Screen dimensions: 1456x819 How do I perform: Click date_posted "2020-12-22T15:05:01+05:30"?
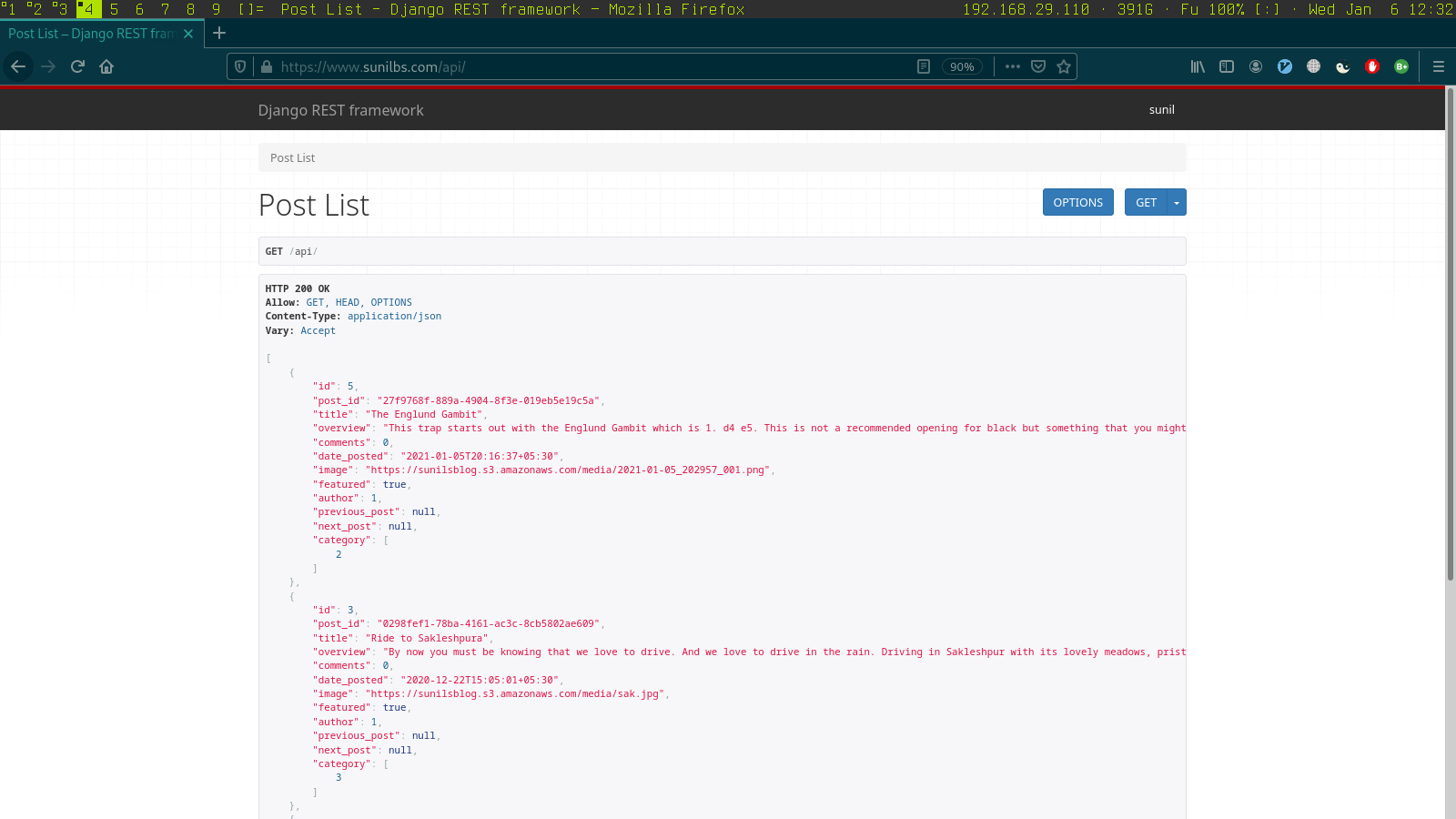point(480,680)
